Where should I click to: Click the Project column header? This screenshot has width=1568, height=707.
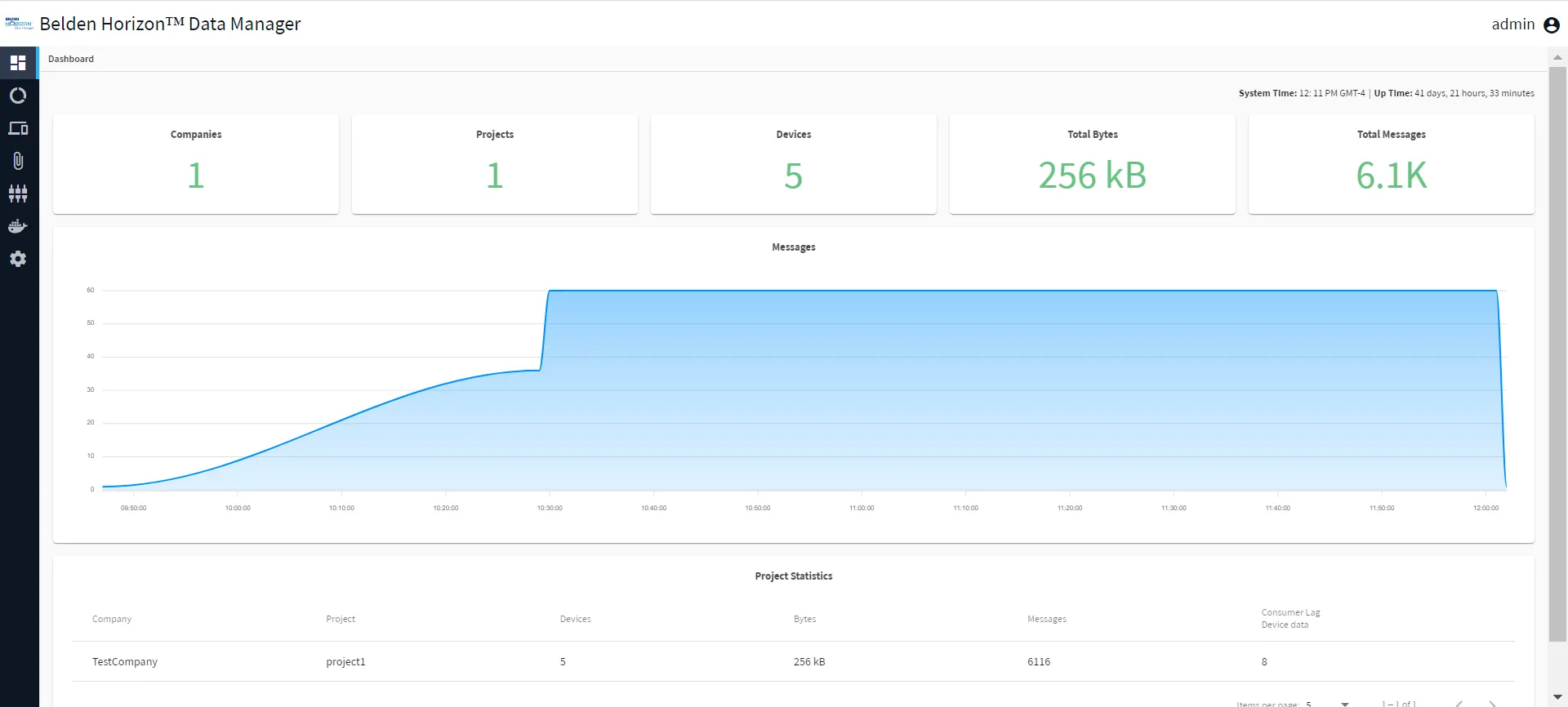[341, 619]
